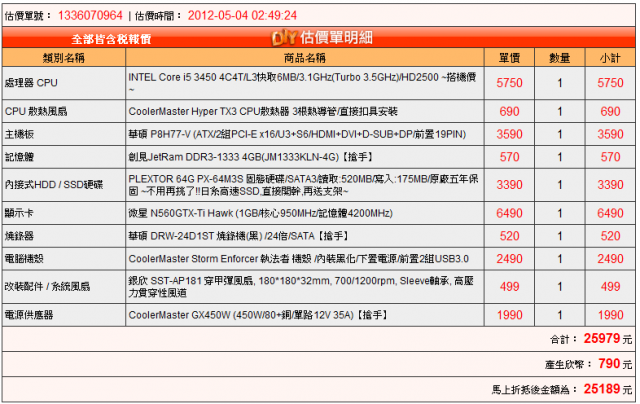Viewport: 640px width, 404px height.
Task: Click the CoolerMaster GX450W product name
Action: [258, 315]
